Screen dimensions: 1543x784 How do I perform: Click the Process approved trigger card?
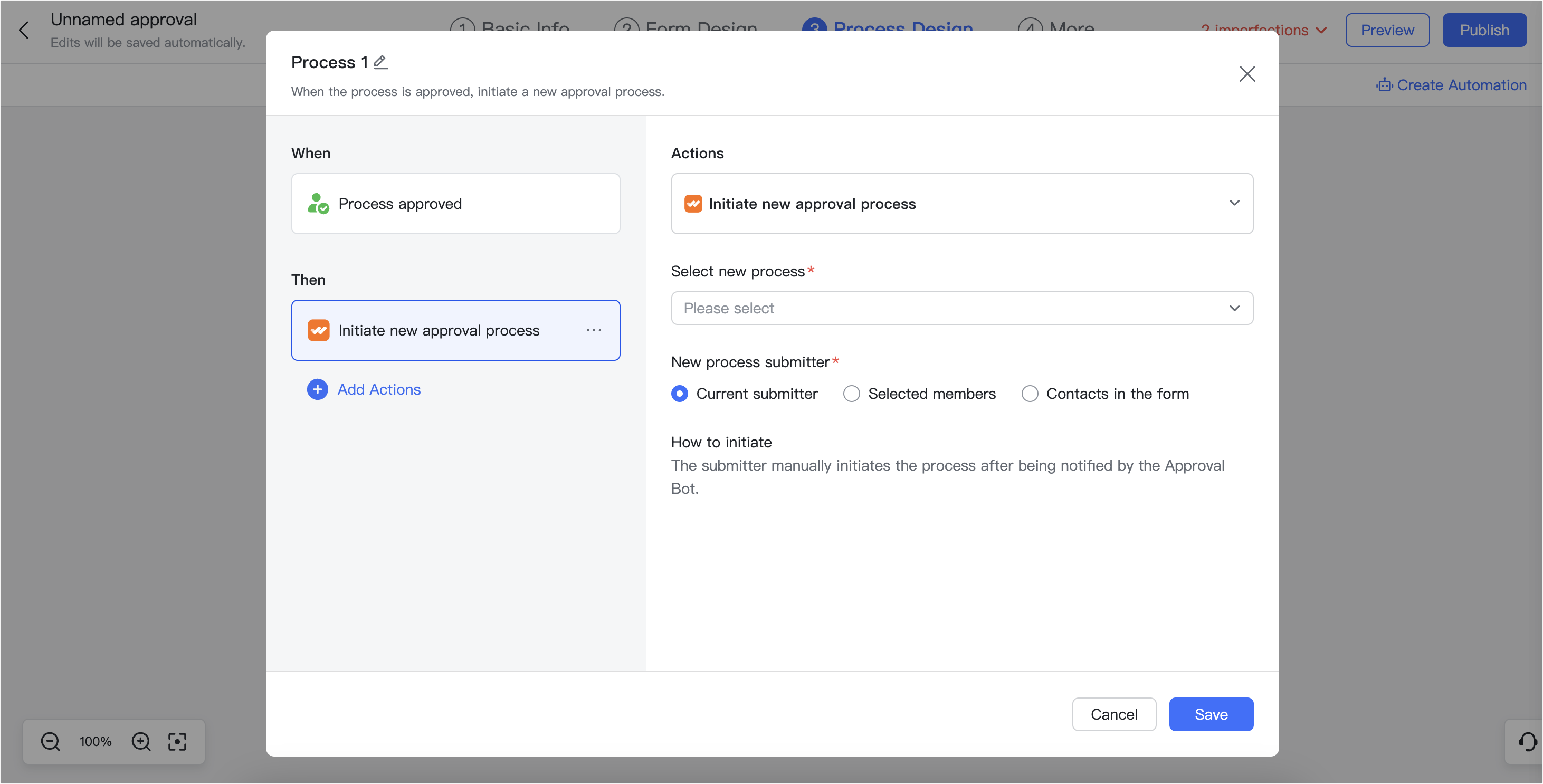455,204
